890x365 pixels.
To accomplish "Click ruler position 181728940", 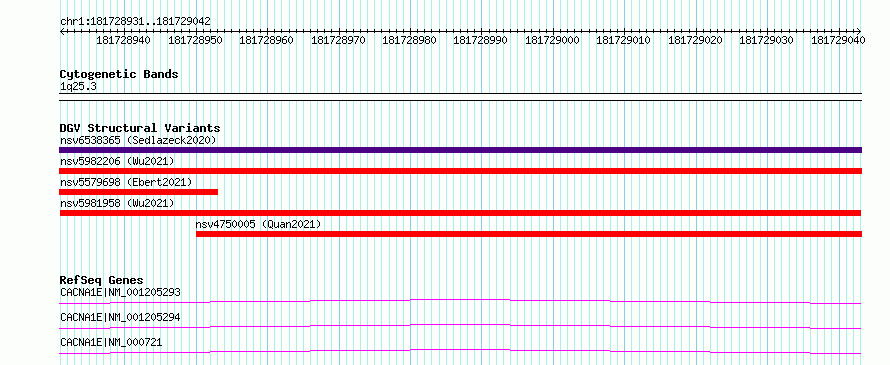I will (124, 40).
